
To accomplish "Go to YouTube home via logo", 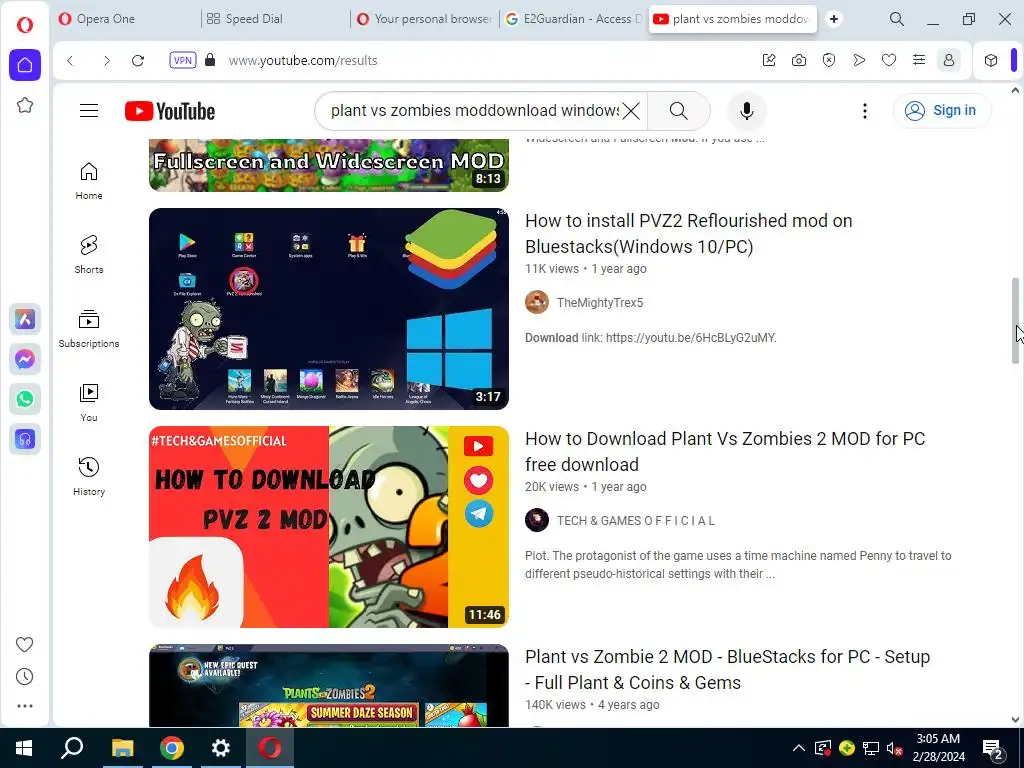I will [x=170, y=111].
